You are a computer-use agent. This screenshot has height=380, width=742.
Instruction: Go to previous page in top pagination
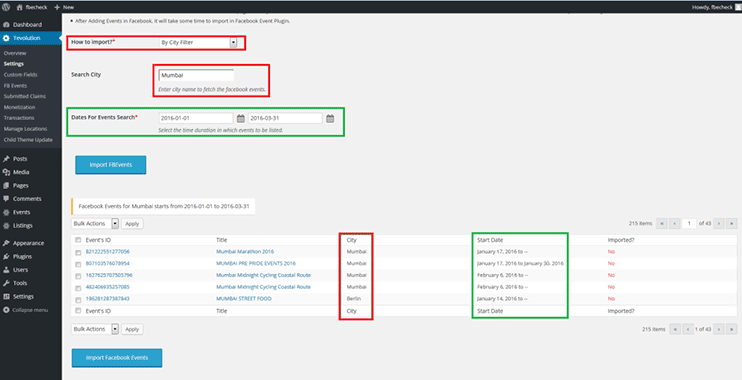click(675, 223)
